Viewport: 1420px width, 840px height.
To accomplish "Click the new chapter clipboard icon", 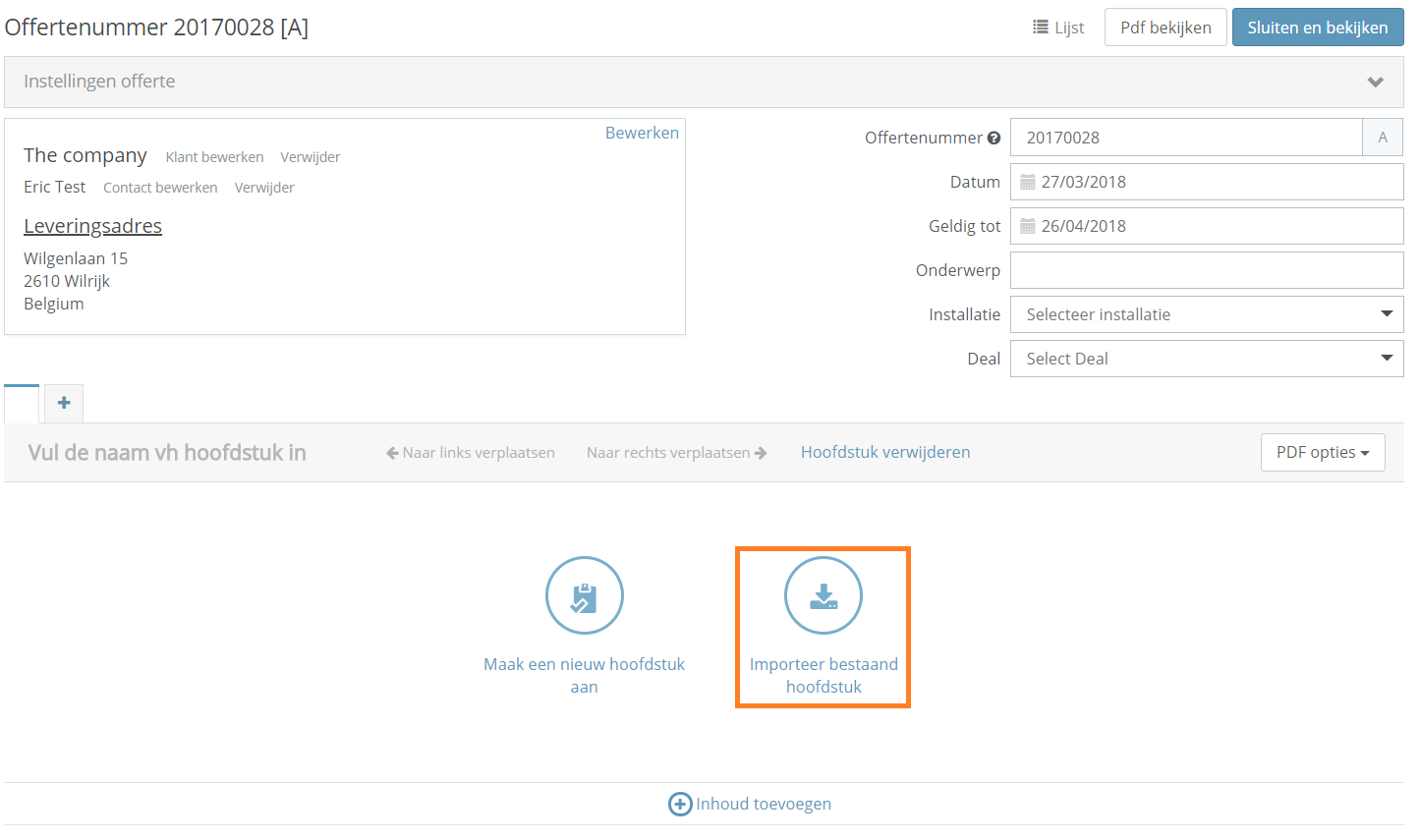I will point(585,595).
